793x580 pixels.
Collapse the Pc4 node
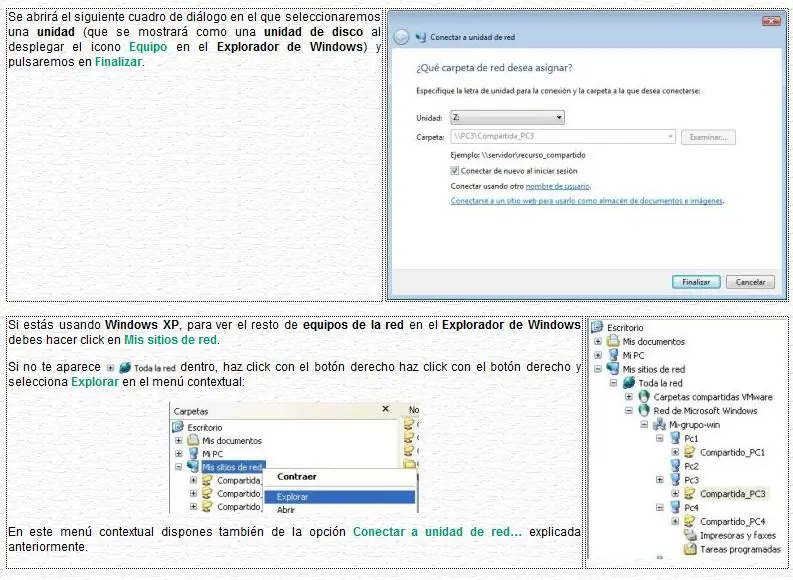pyautogui.click(x=659, y=507)
